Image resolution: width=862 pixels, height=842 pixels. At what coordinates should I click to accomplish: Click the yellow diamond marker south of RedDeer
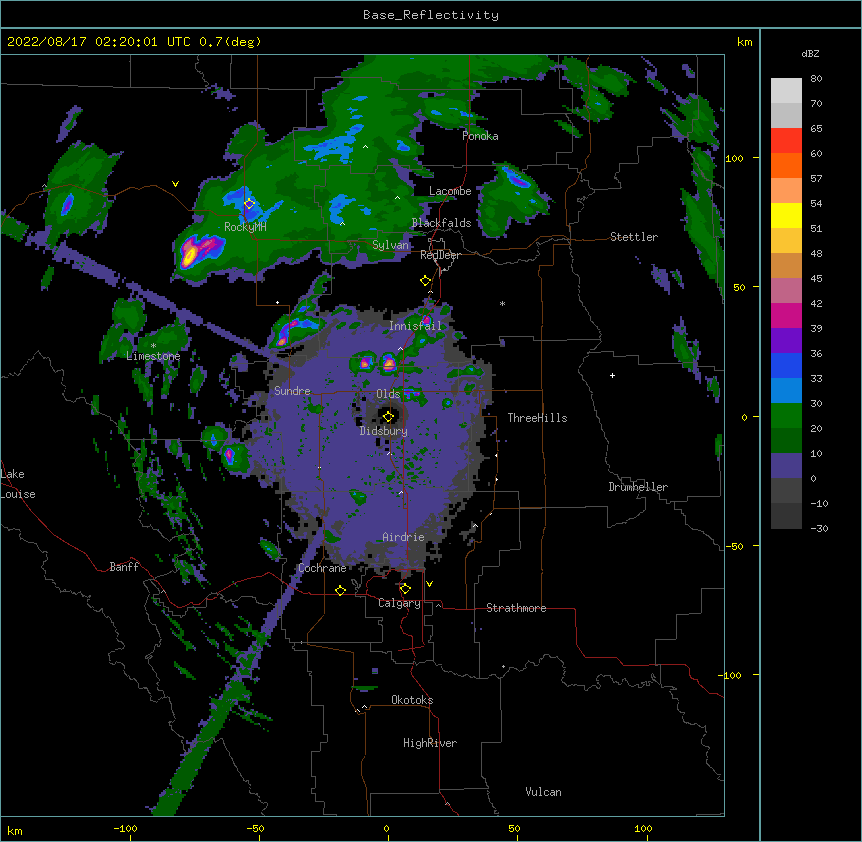coord(425,281)
